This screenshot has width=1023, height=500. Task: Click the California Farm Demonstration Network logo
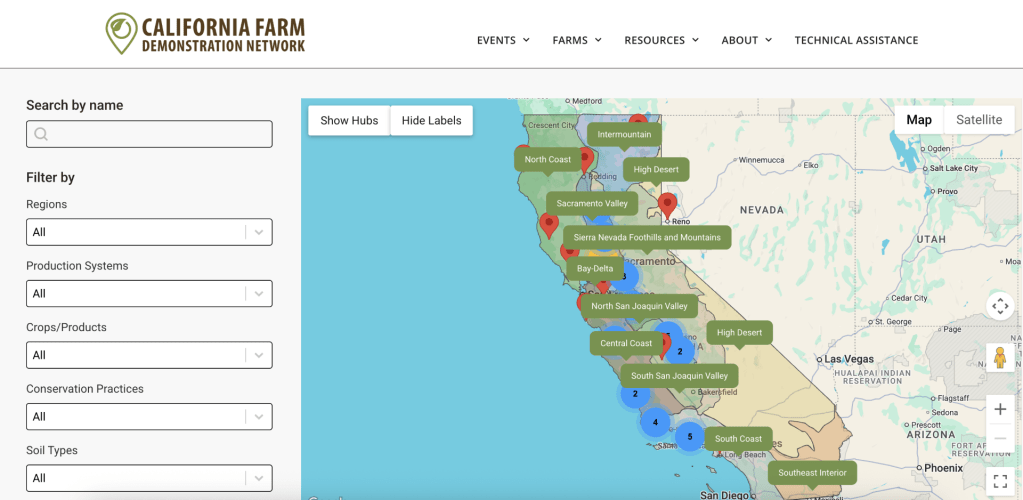pyautogui.click(x=205, y=34)
